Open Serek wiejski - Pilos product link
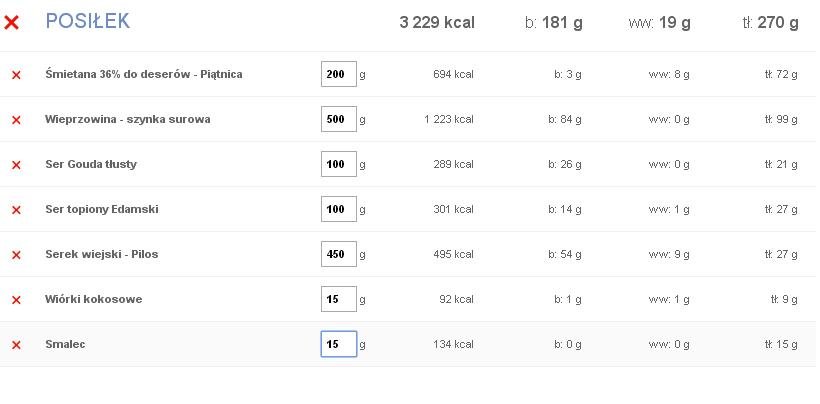The height and width of the screenshot is (404, 820). click(x=101, y=254)
